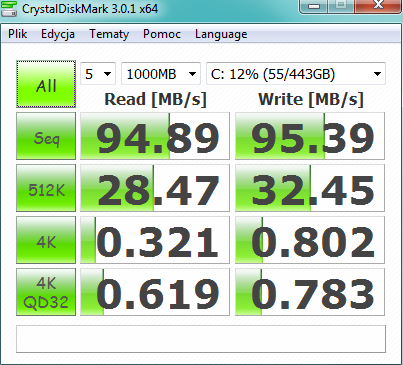403x365 pixels.
Task: Open the Plik menu
Action: pos(18,34)
